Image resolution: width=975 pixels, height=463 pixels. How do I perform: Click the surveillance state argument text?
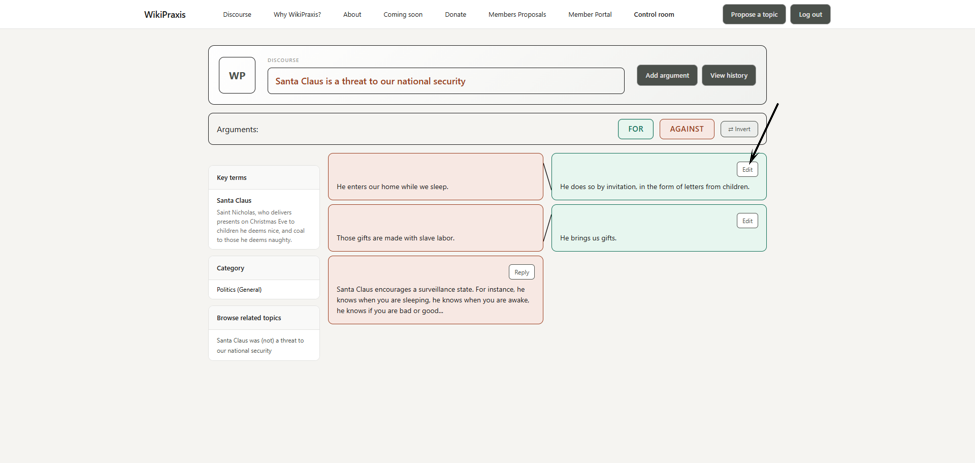(x=433, y=300)
